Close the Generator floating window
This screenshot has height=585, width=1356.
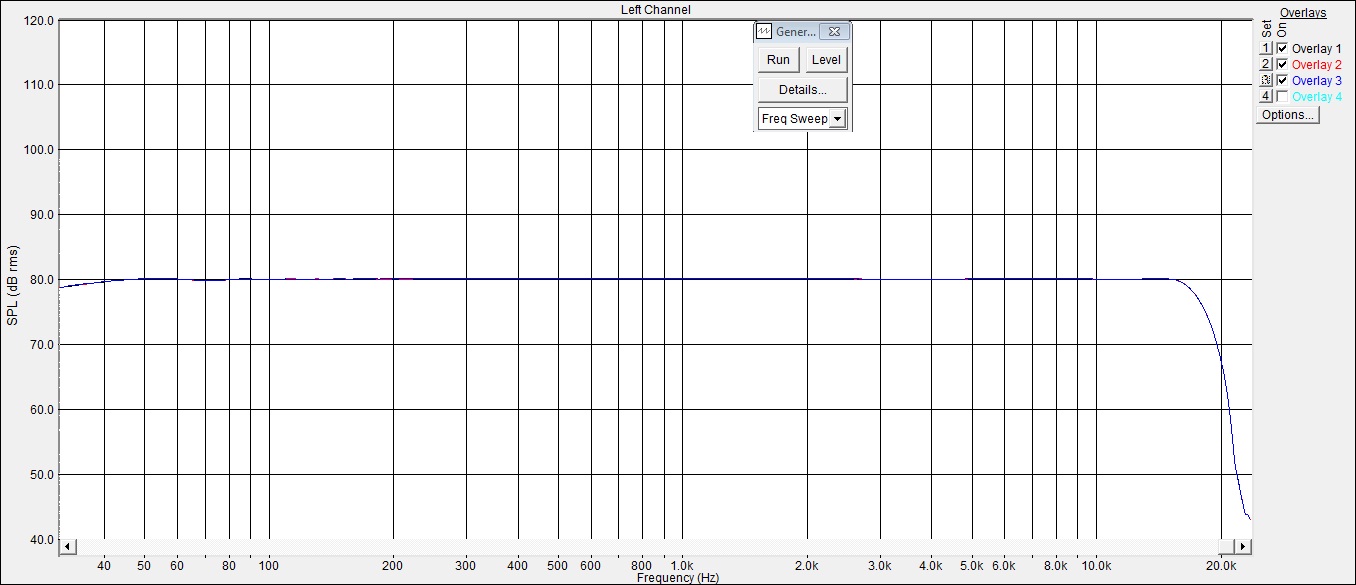[x=835, y=32]
